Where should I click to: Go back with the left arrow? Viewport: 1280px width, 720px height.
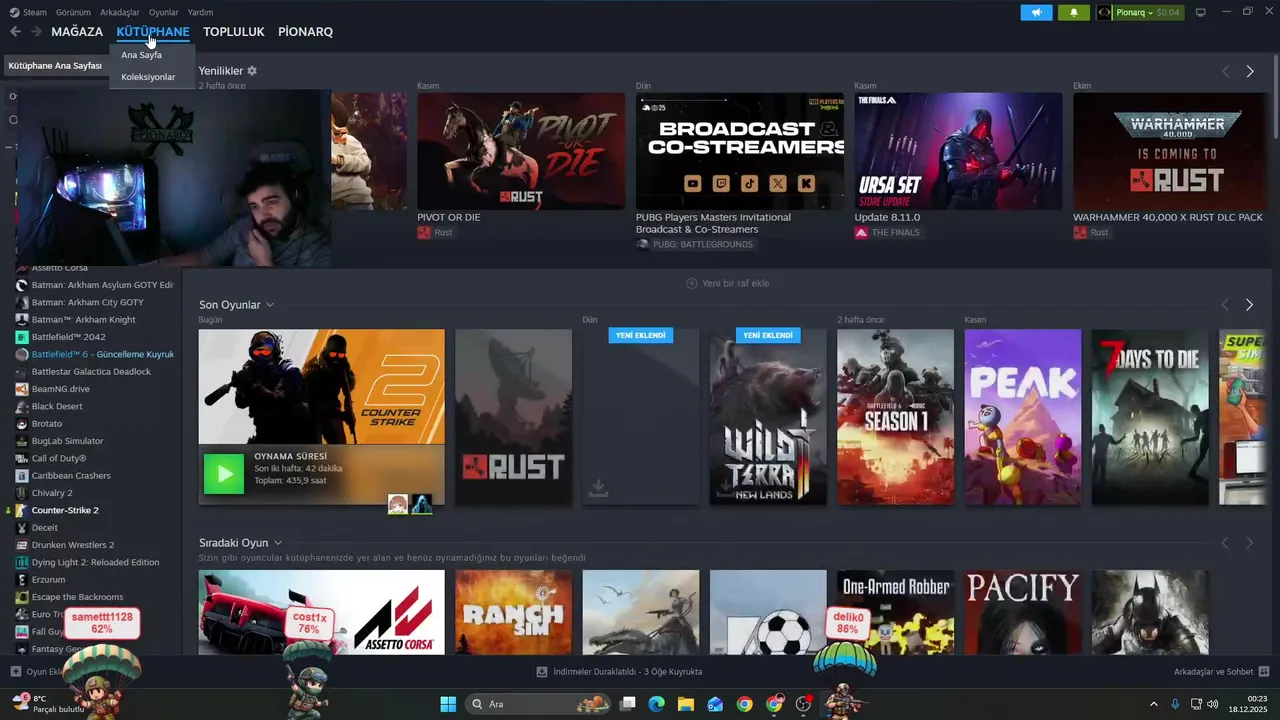click(x=15, y=32)
